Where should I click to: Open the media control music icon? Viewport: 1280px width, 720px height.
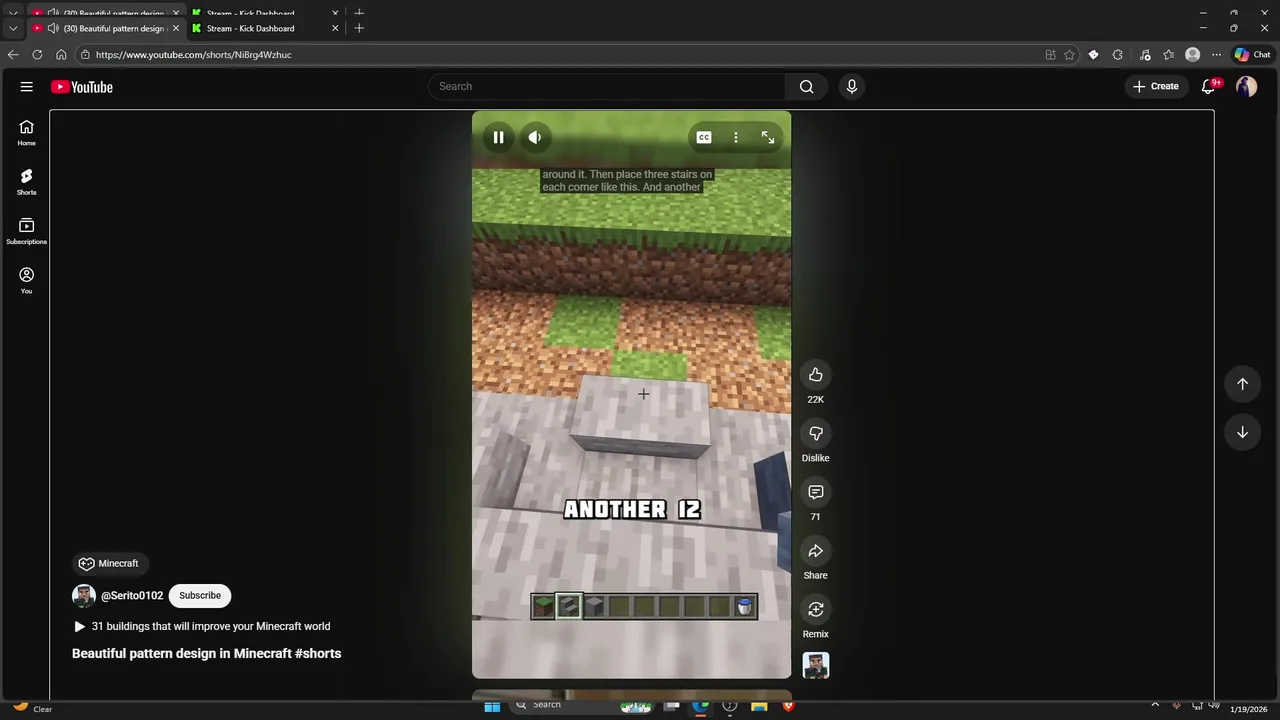(x=1145, y=55)
